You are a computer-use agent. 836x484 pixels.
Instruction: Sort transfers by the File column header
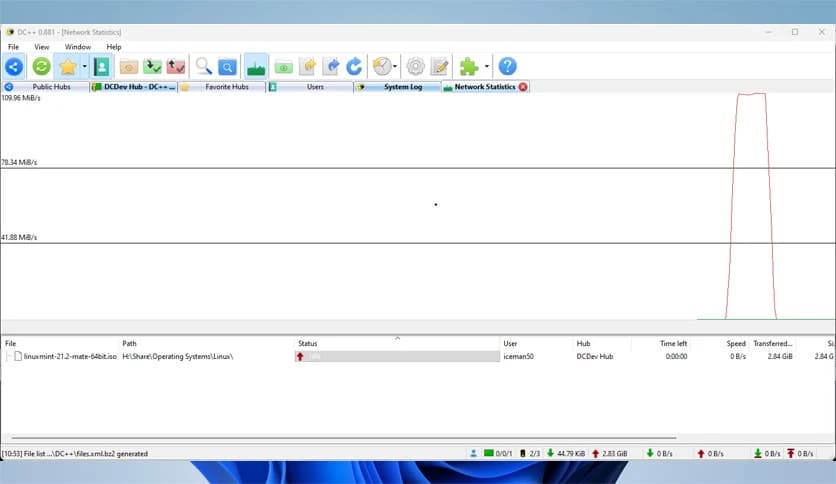click(x=60, y=344)
